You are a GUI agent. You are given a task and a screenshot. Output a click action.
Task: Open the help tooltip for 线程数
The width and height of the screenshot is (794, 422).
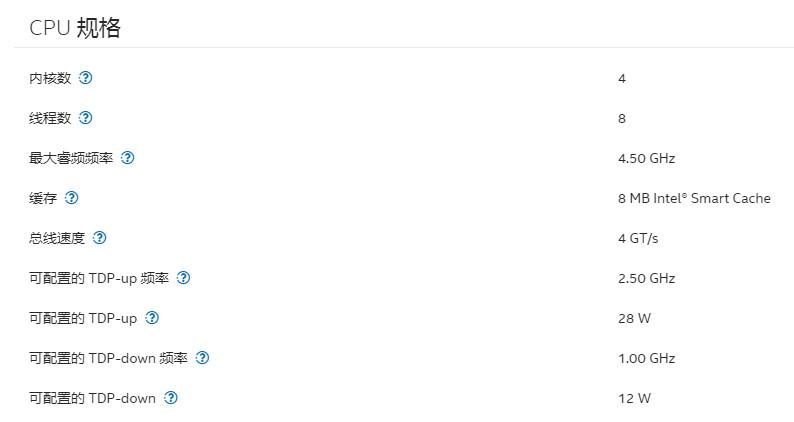(86, 118)
